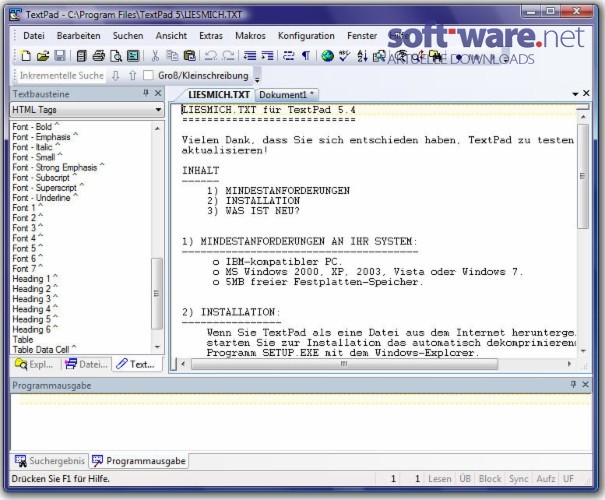
Task: Click the A-Z sort icon
Action: click(362, 56)
